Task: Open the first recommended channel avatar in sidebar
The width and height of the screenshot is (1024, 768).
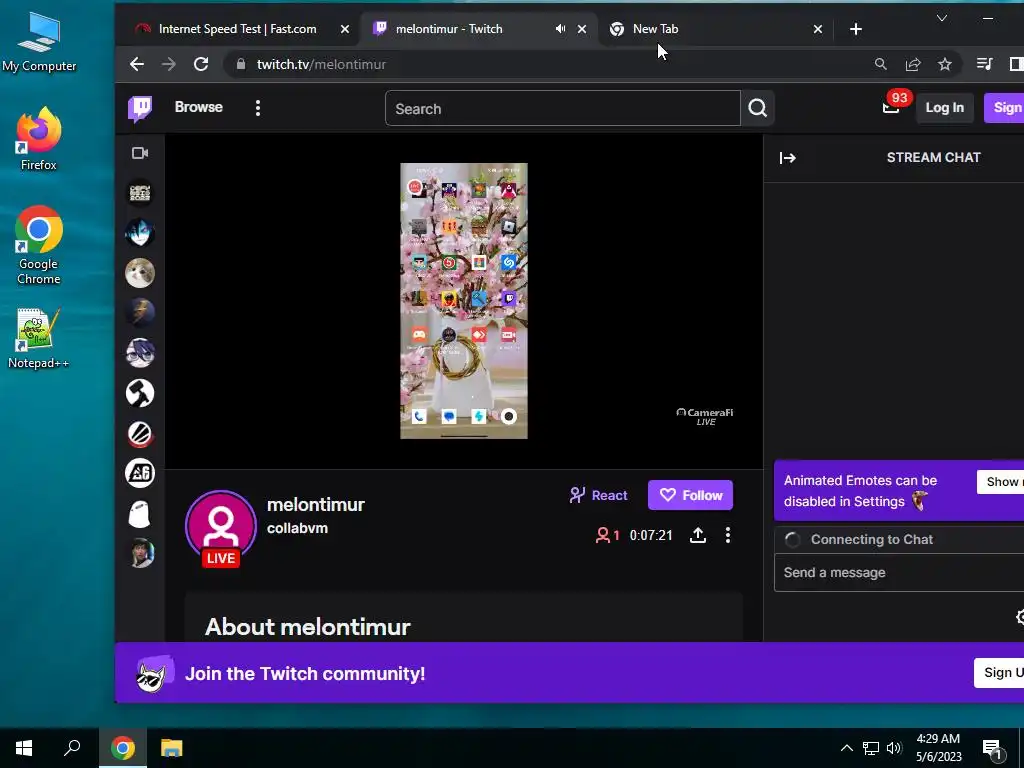Action: (x=140, y=193)
